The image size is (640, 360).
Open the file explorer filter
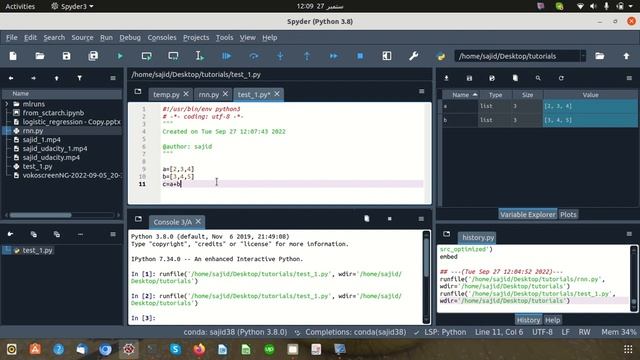pyautogui.click(x=80, y=78)
